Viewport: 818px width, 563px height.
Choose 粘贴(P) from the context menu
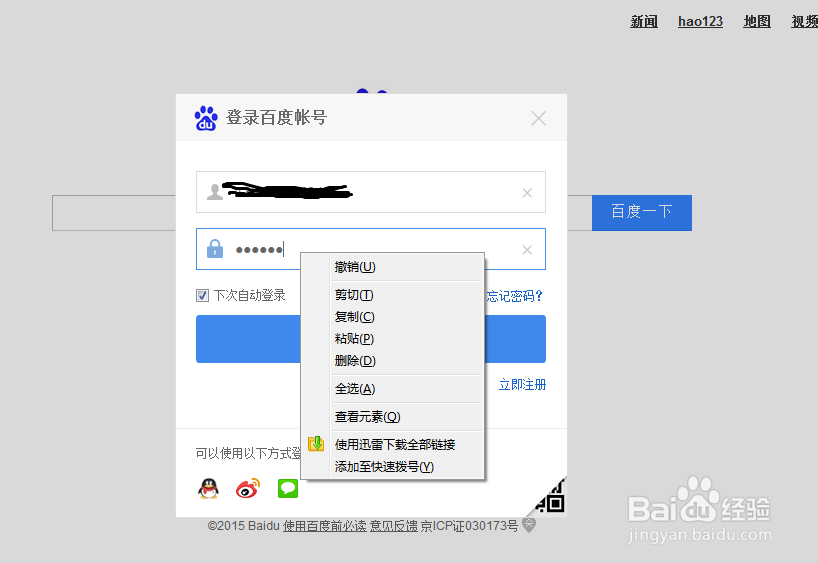[393, 339]
